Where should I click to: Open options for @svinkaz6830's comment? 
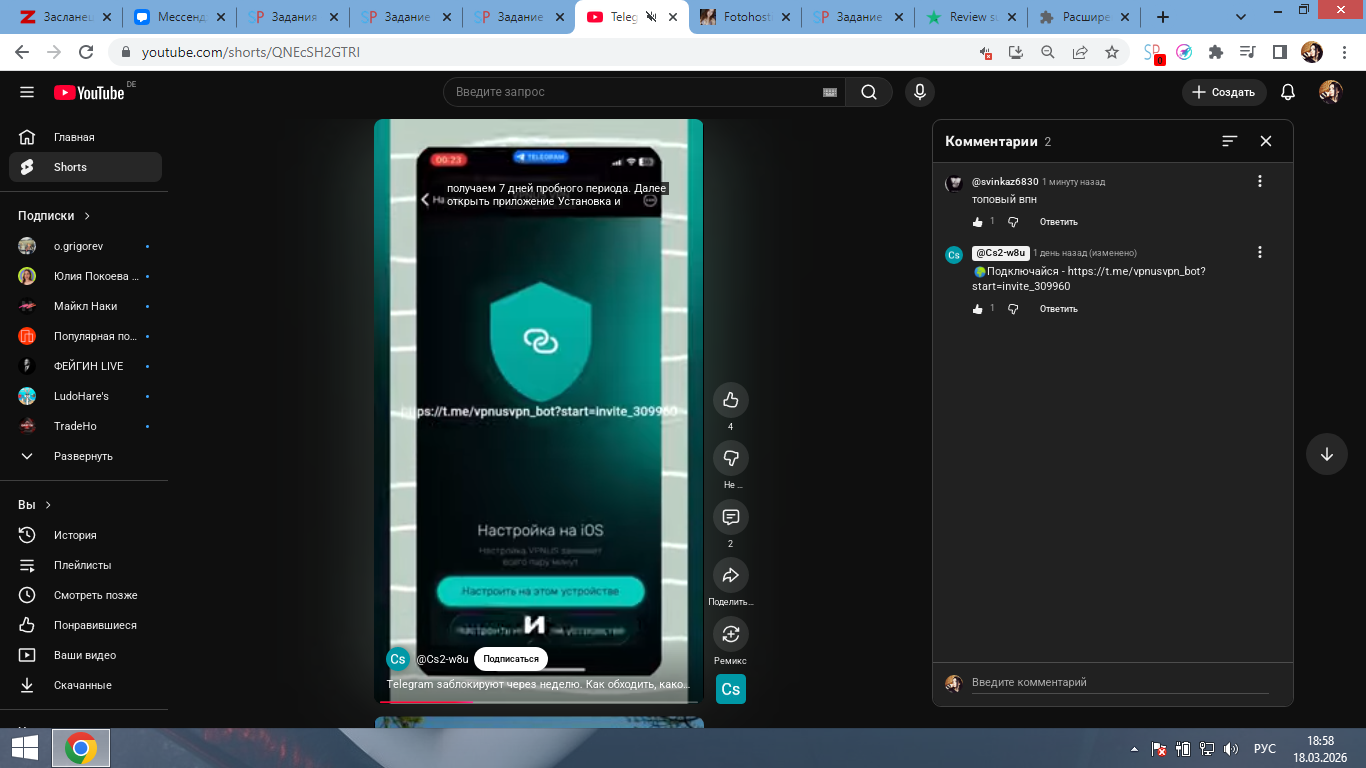[1260, 181]
